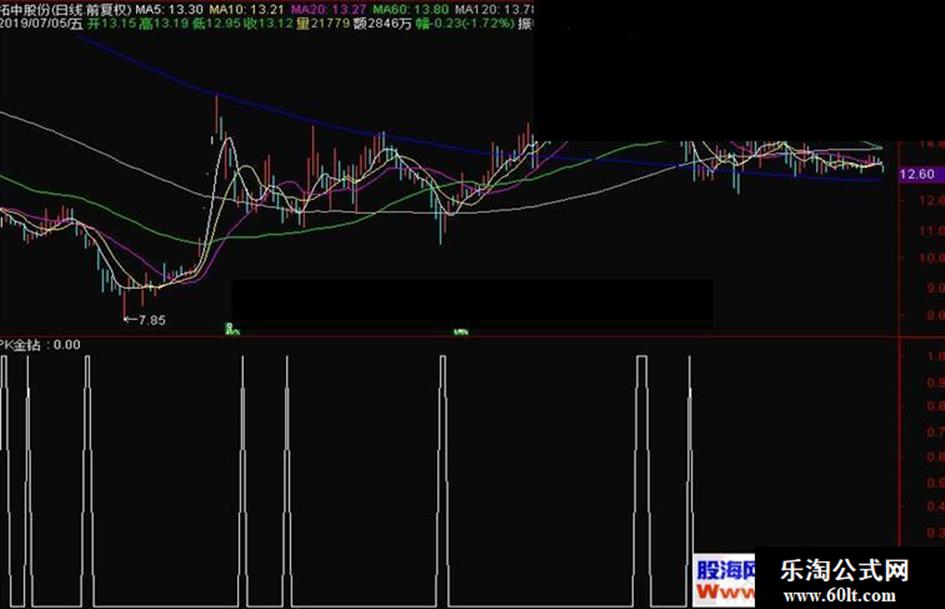Click the second small green marker icon
Screen dimensions: 945x609
461,331
